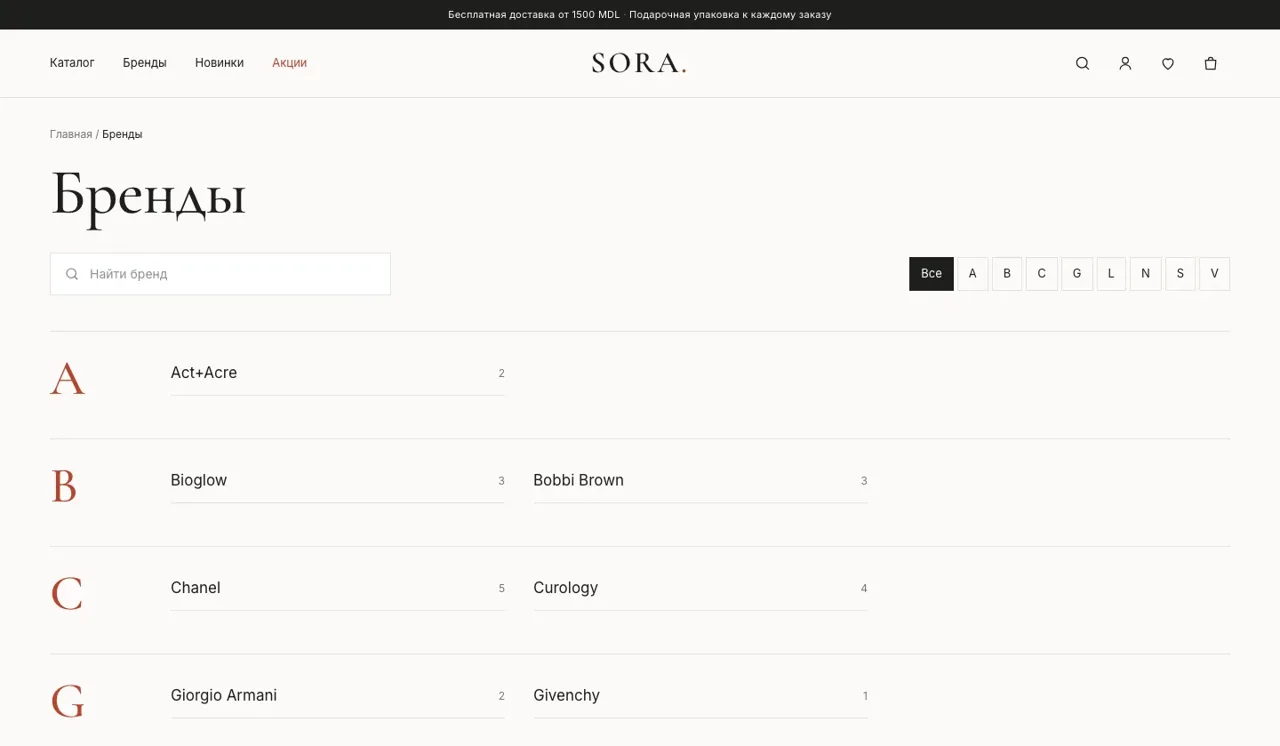Filter brands by letter B
Screen dimensions: 1280x746
click(1007, 274)
